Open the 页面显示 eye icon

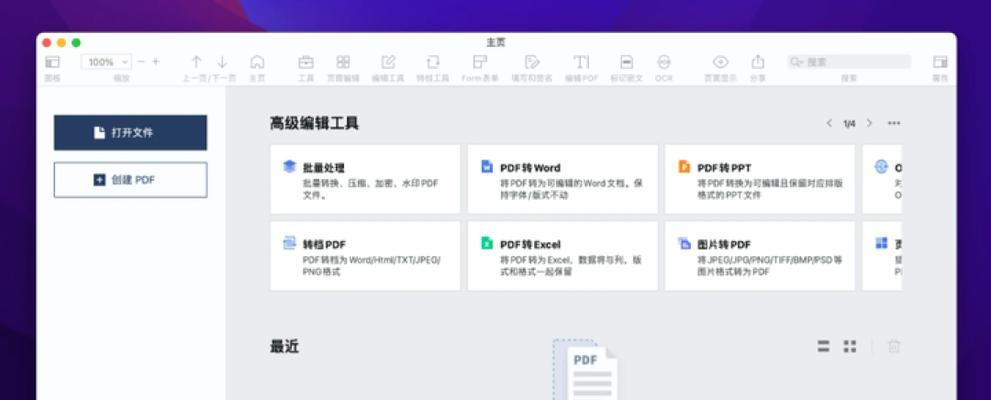point(720,62)
